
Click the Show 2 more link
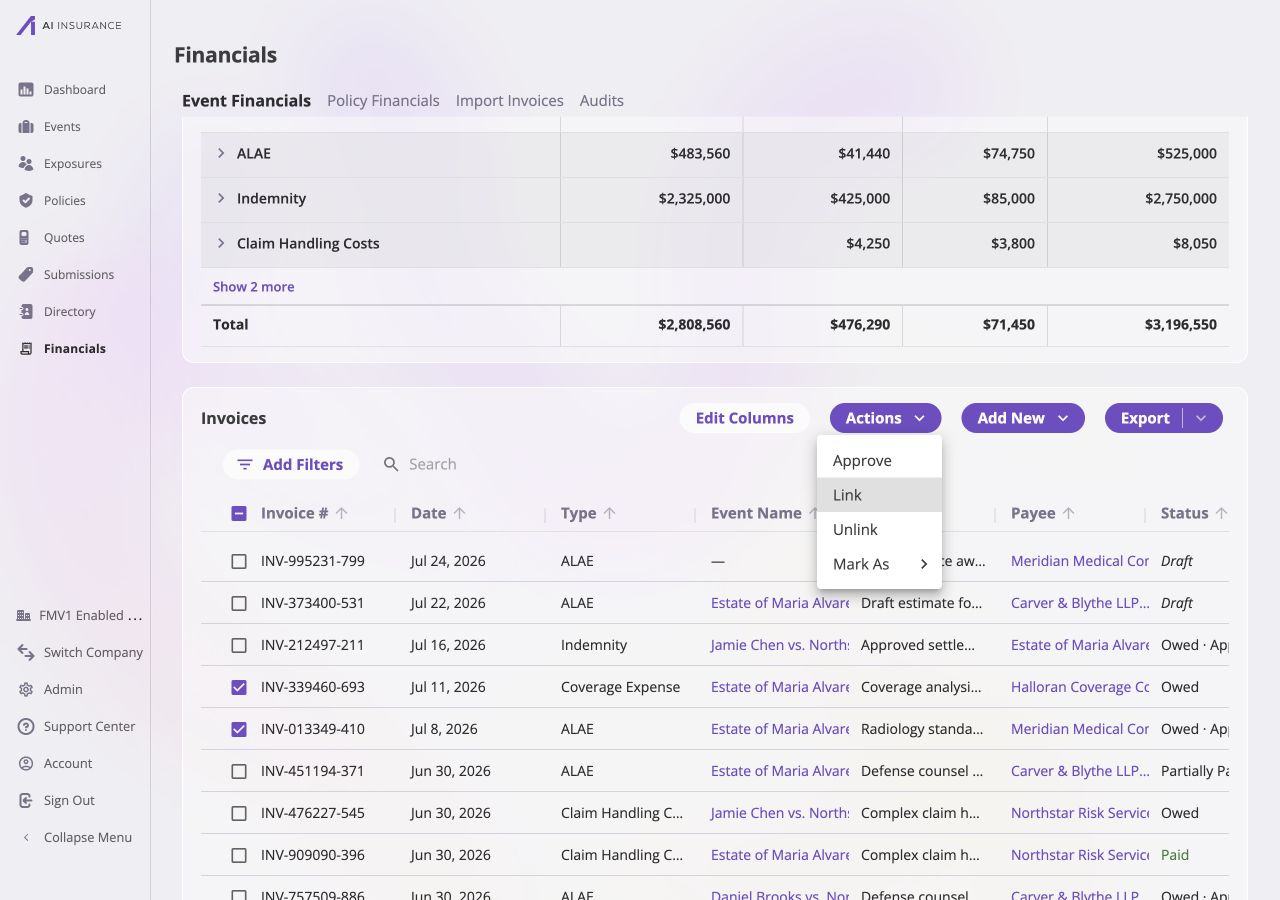pos(253,287)
